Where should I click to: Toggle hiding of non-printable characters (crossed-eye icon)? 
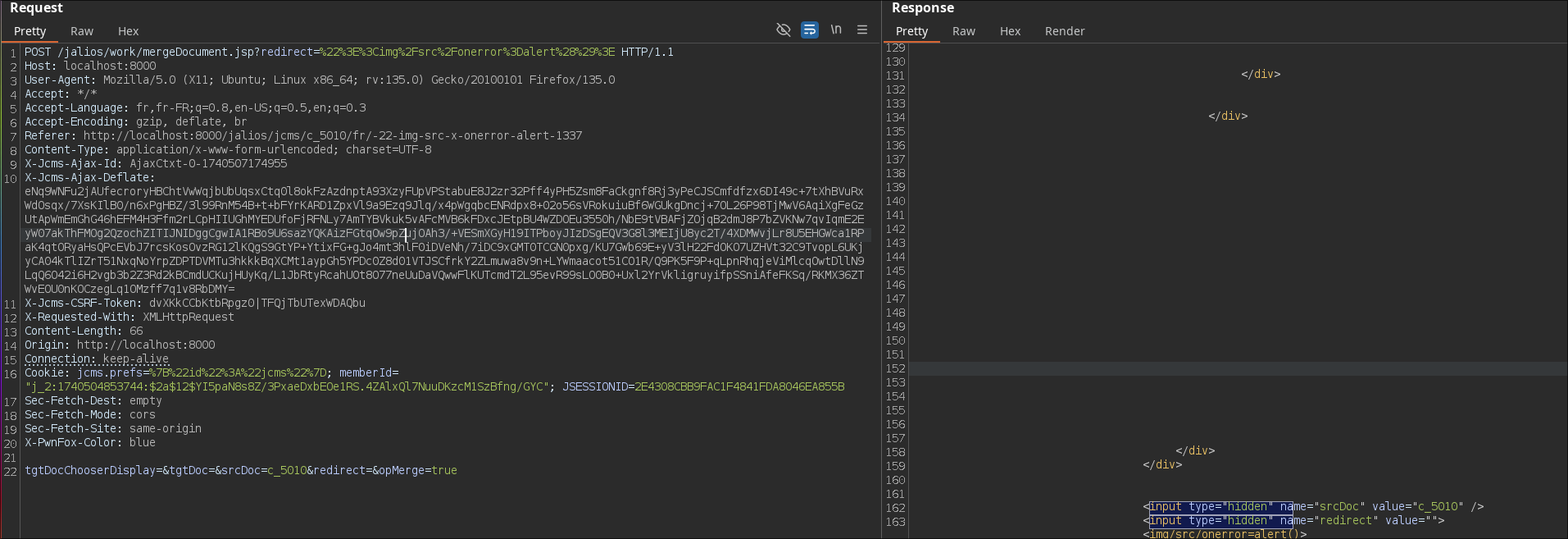(784, 30)
